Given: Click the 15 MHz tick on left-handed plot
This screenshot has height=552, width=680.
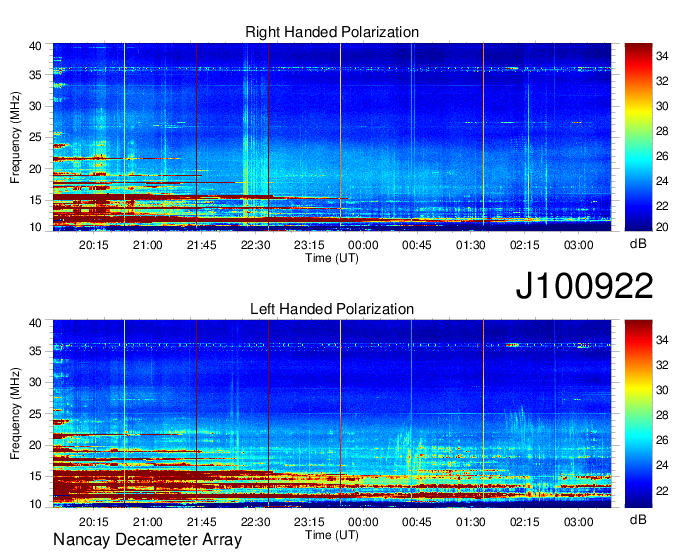Looking at the screenshot, I should click(x=35, y=477).
